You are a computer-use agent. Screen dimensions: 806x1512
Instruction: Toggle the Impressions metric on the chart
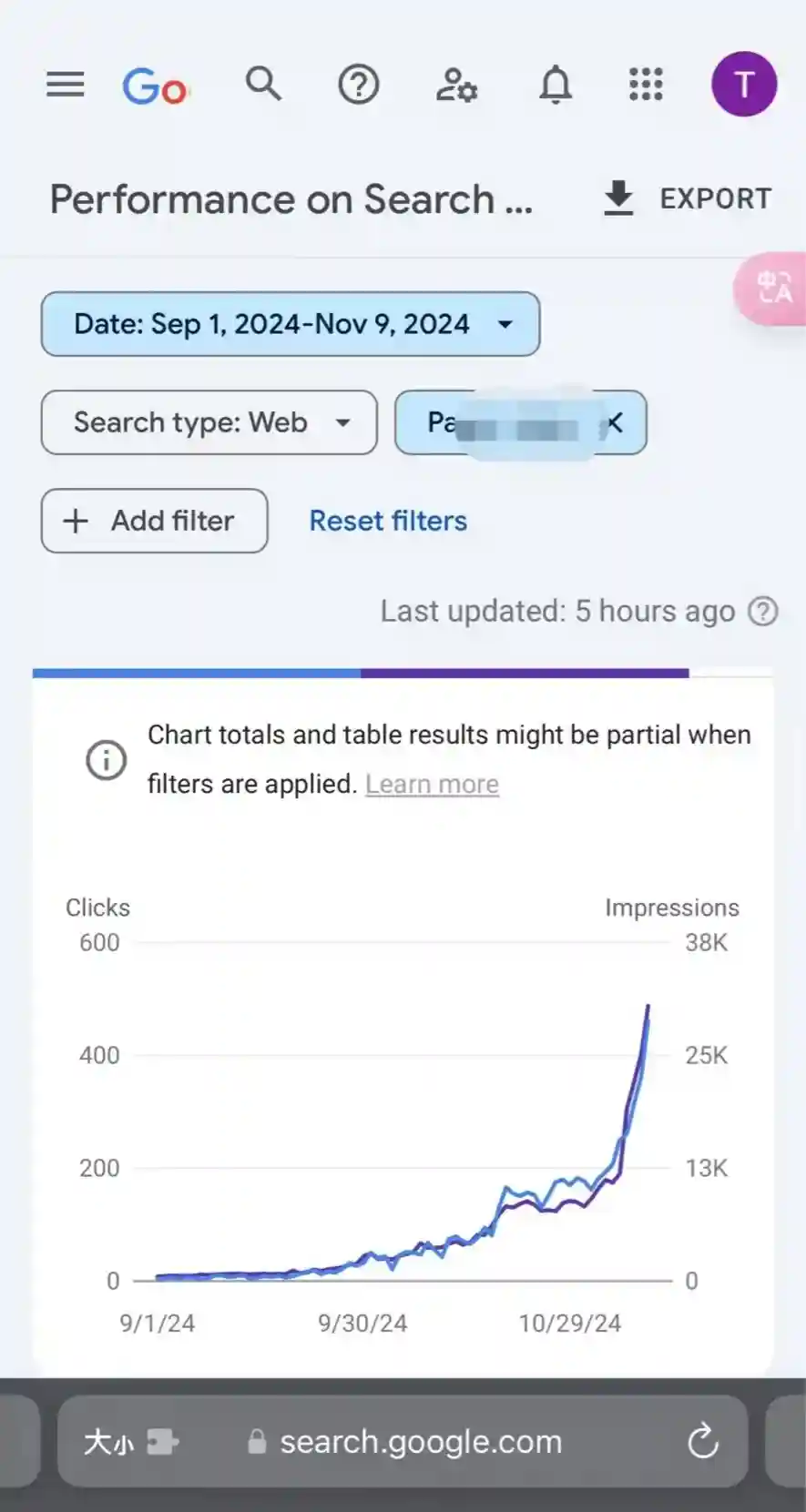(x=671, y=907)
